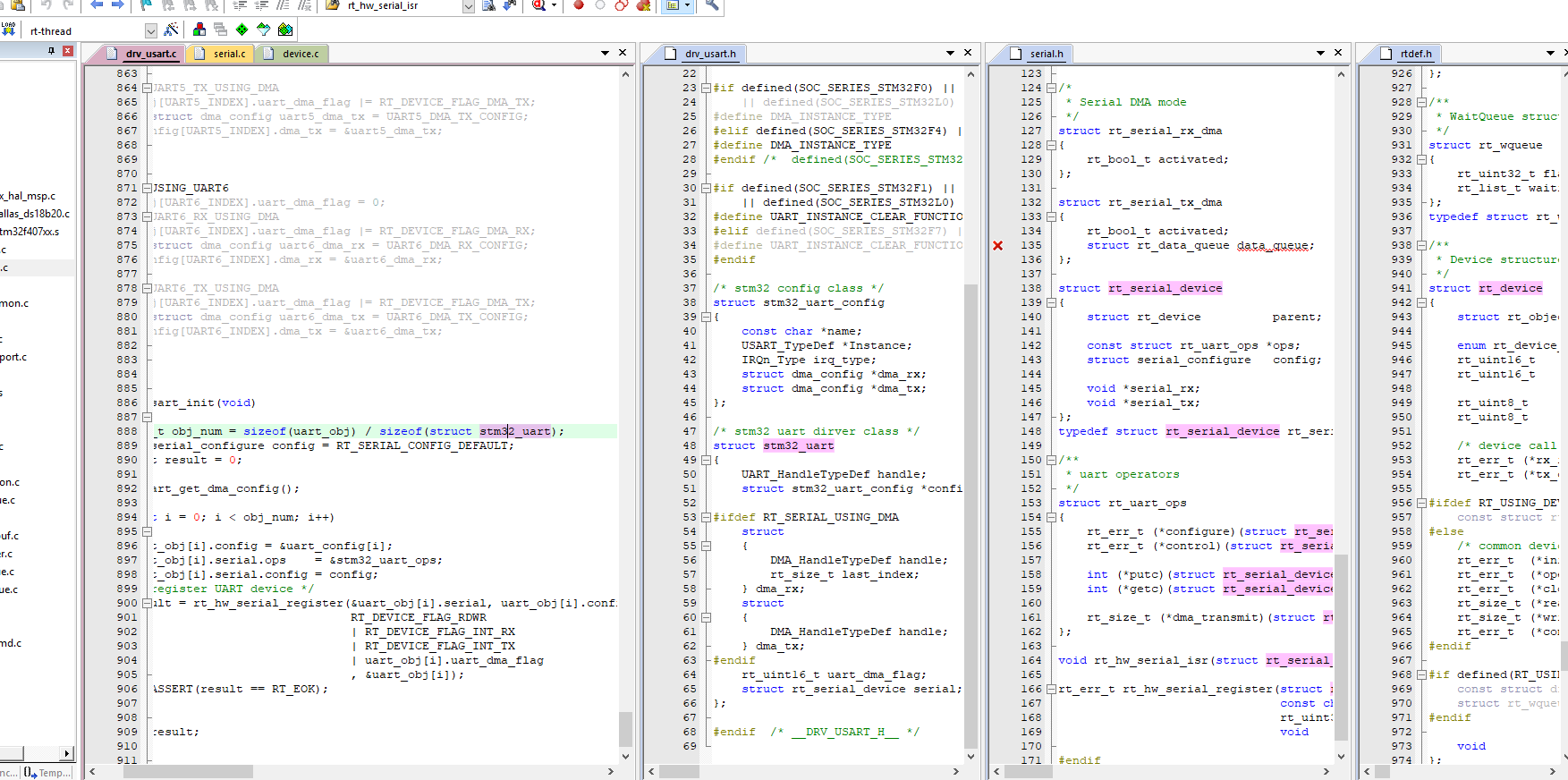Select the x_hal_msp.c file in project tree
The image size is (1568, 780).
point(28,196)
